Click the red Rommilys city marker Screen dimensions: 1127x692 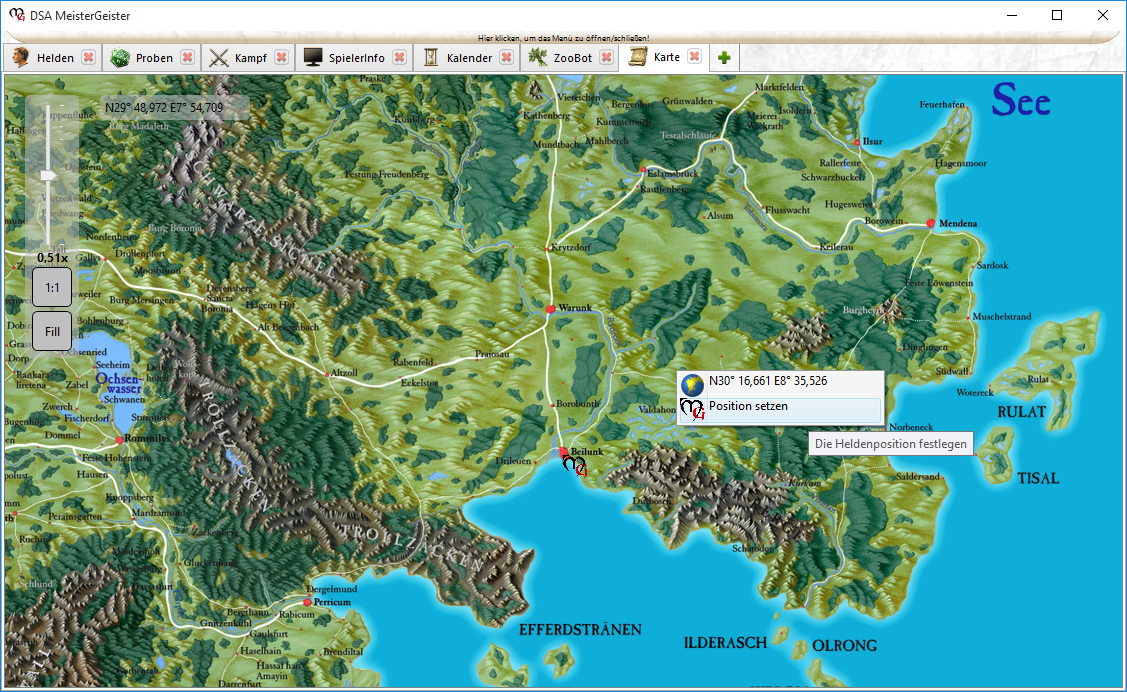[119, 440]
